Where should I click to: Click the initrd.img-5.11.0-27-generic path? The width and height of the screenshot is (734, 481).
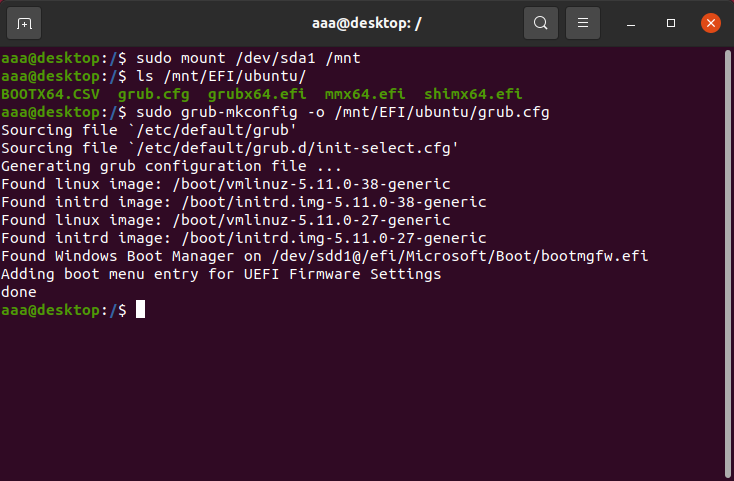point(334,238)
